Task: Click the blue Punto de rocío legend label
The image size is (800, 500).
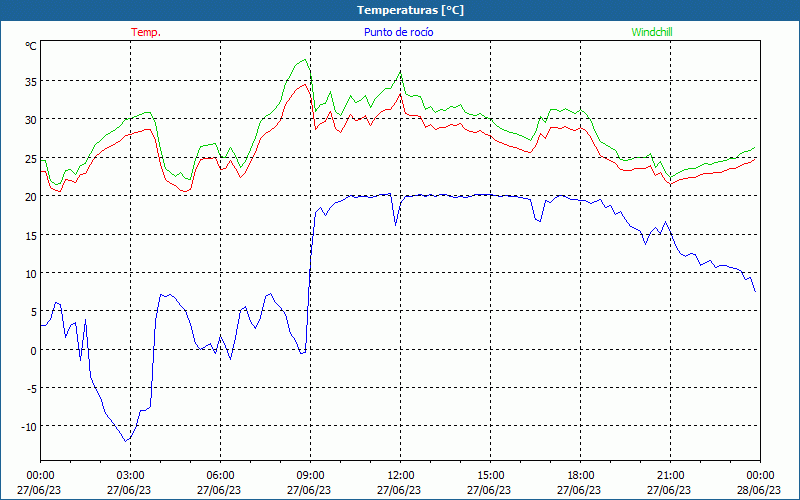Action: [398, 32]
